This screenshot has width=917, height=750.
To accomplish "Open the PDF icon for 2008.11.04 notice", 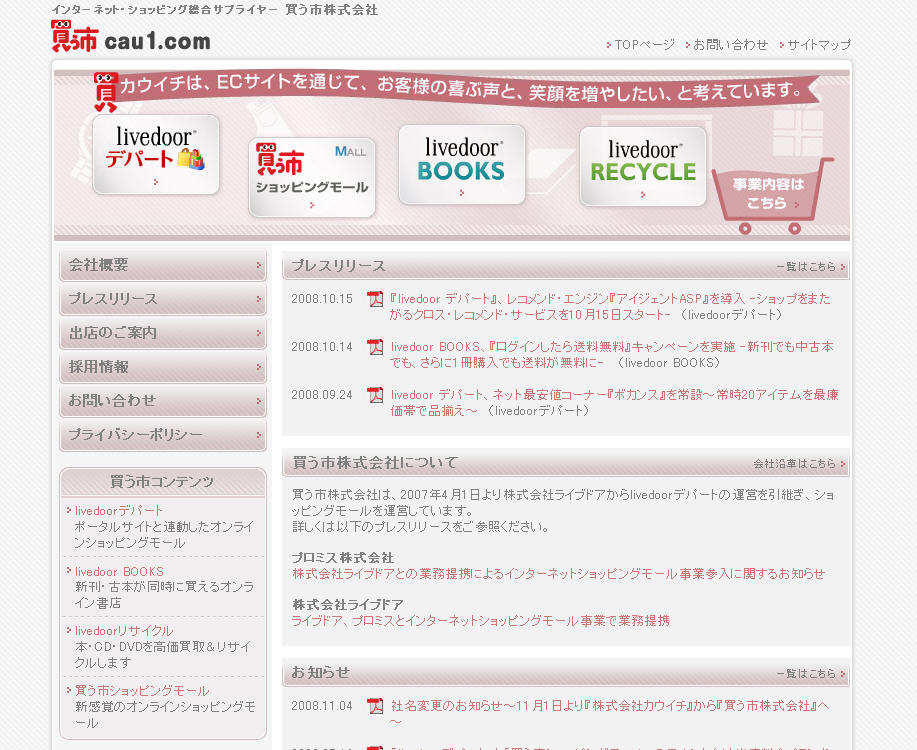I will coord(375,706).
